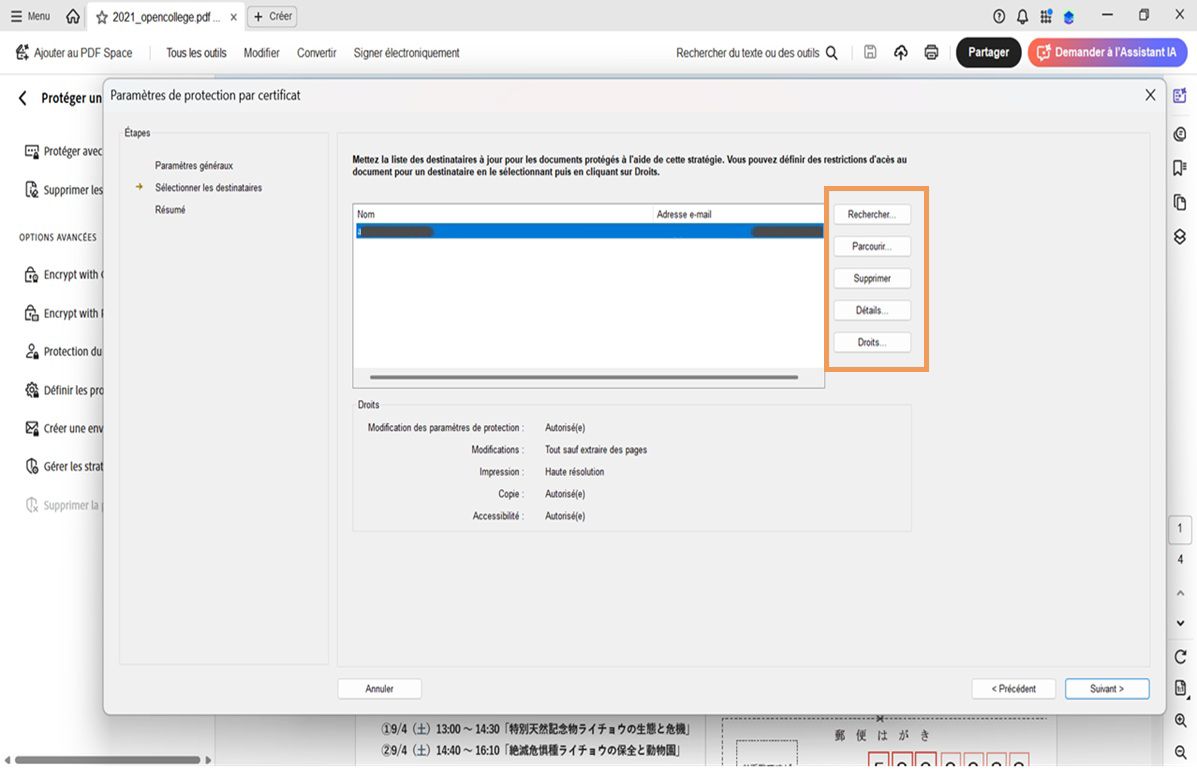Open the notifications bell
Image resolution: width=1197 pixels, height=773 pixels.
tap(1021, 15)
